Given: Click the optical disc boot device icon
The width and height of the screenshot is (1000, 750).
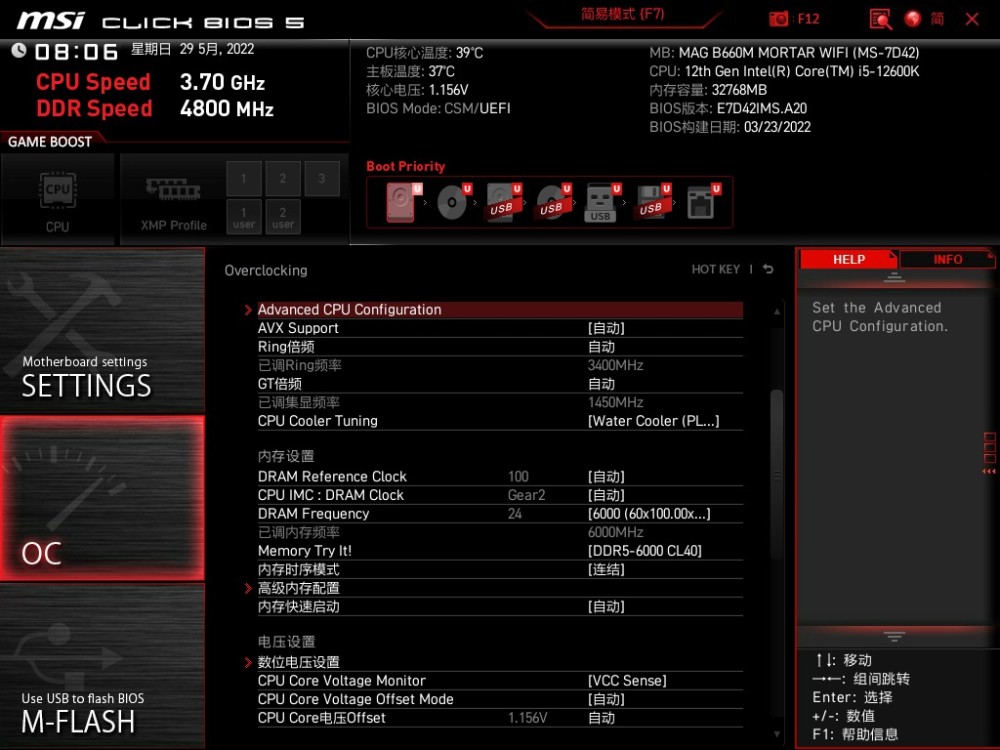Looking at the screenshot, I should coord(452,202).
